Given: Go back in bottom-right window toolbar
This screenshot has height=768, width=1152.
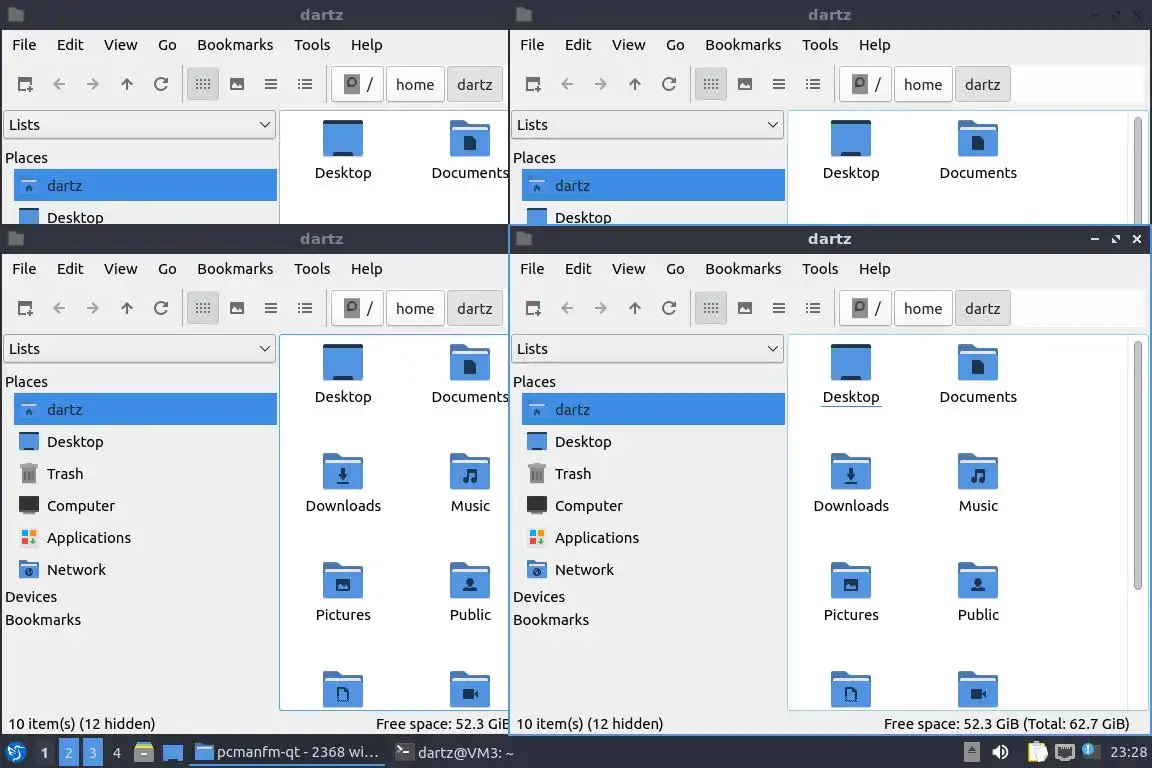Looking at the screenshot, I should click(x=567, y=308).
